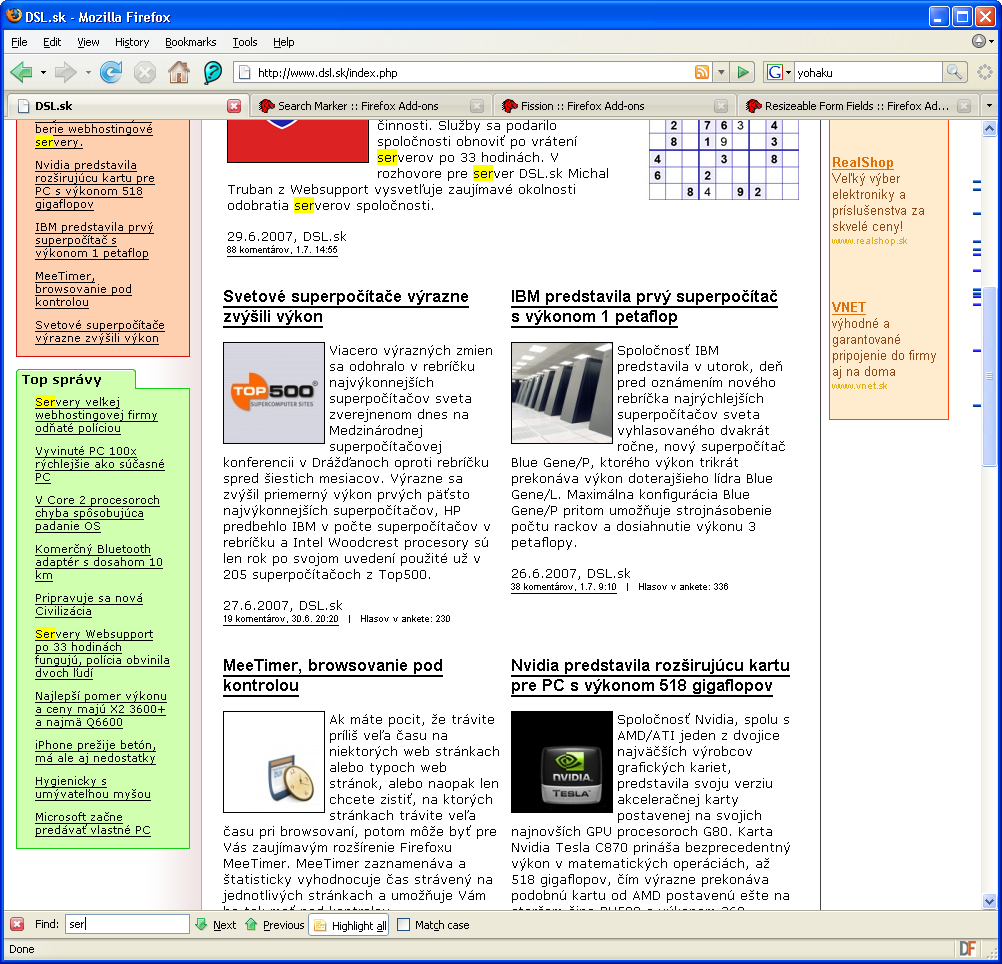The height and width of the screenshot is (964, 1002).
Task: Click the scrollbar up arrow
Action: point(989,128)
